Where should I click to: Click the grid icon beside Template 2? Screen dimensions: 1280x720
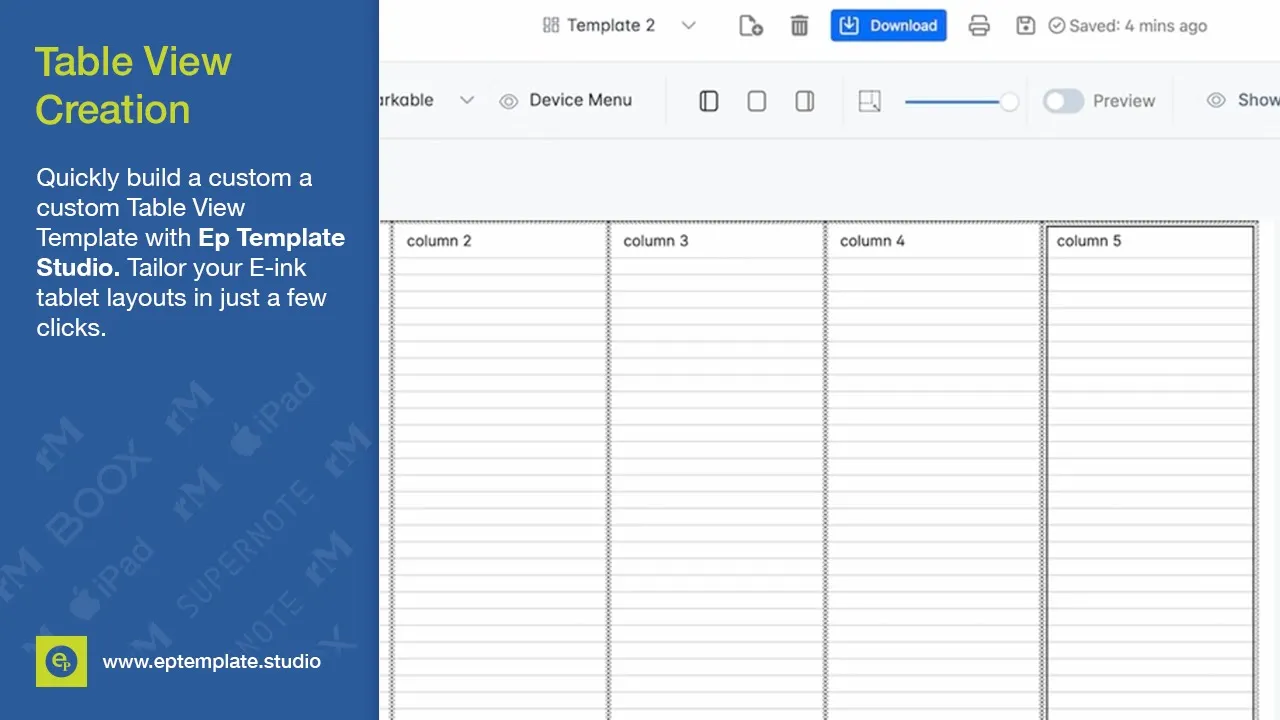tap(551, 26)
